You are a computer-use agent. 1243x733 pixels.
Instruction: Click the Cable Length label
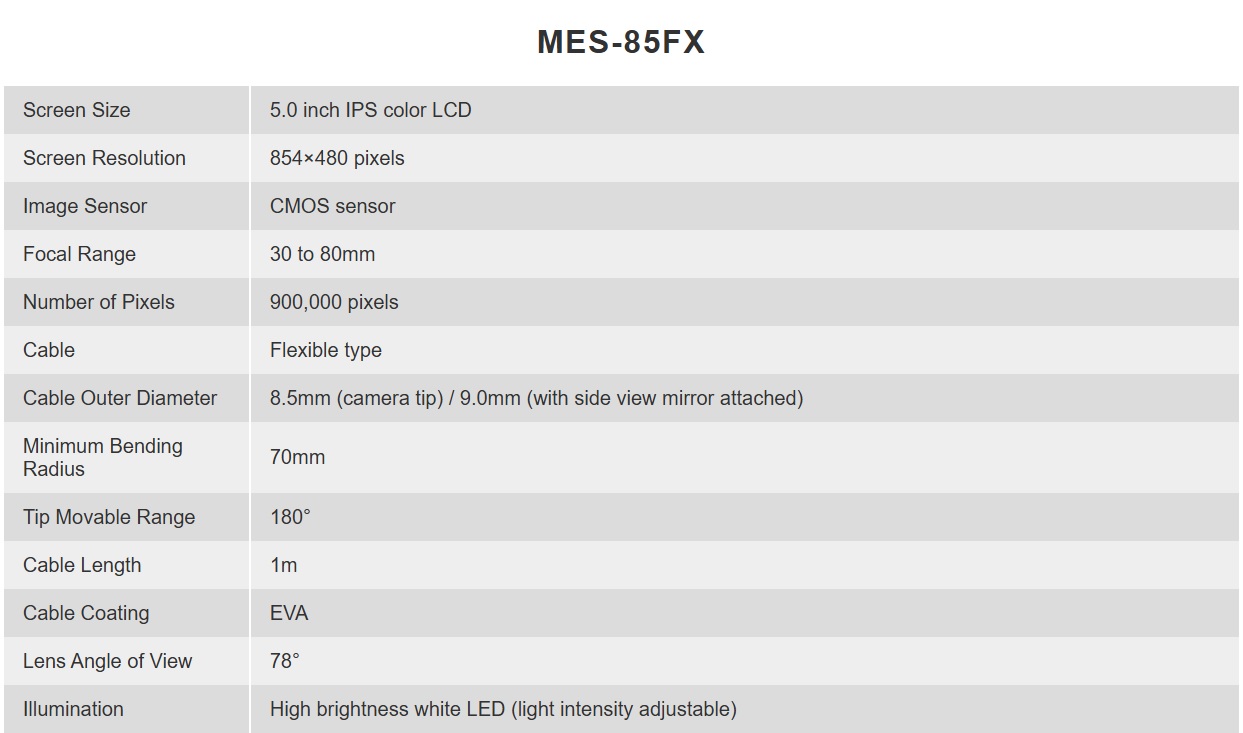pyautogui.click(x=82, y=565)
